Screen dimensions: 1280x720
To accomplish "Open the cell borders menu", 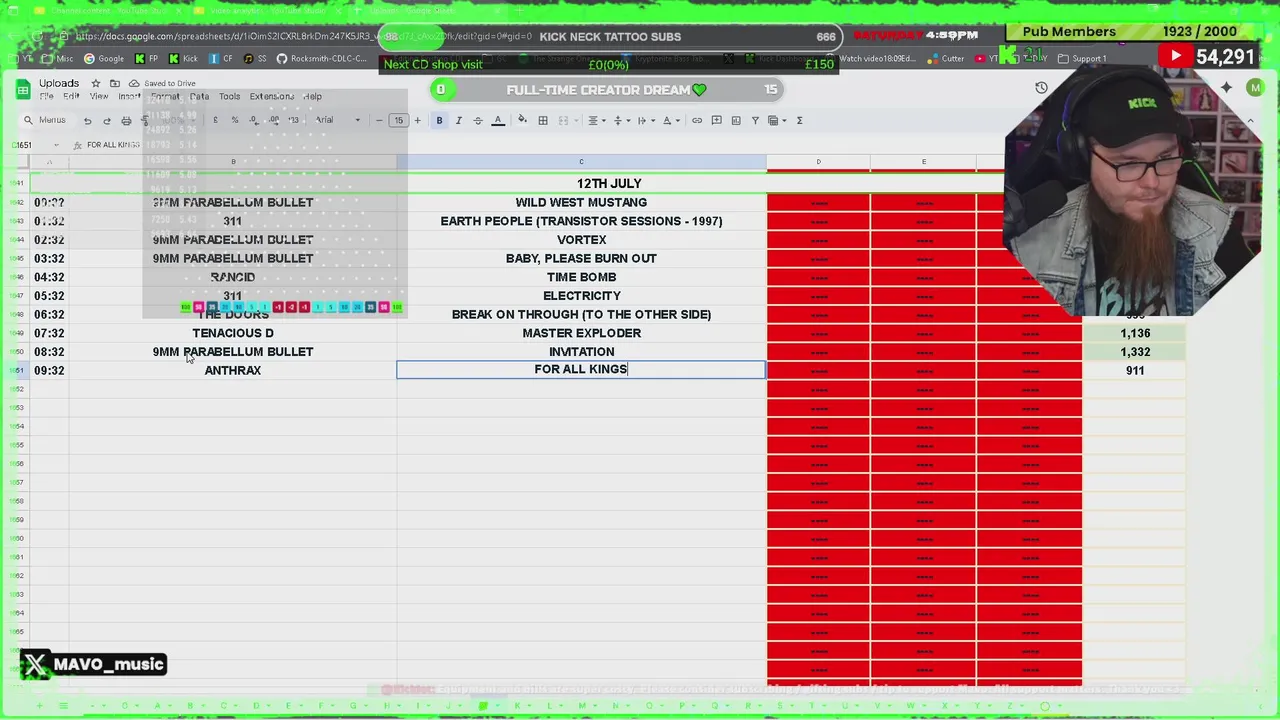I will click(543, 120).
